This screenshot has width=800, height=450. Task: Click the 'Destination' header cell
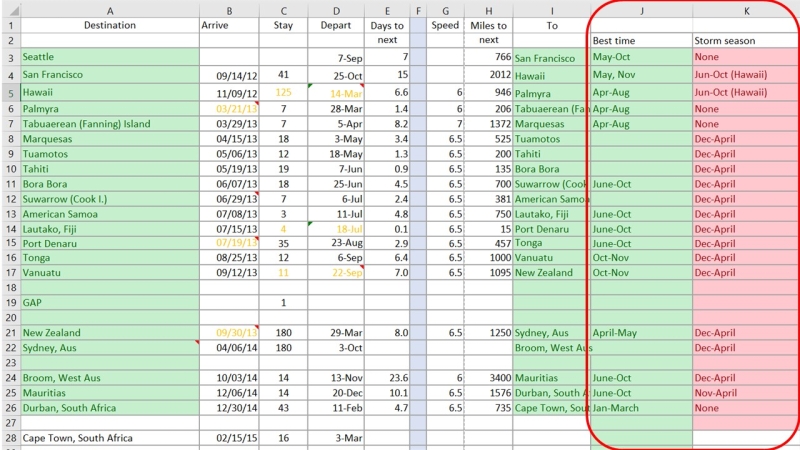[110, 25]
